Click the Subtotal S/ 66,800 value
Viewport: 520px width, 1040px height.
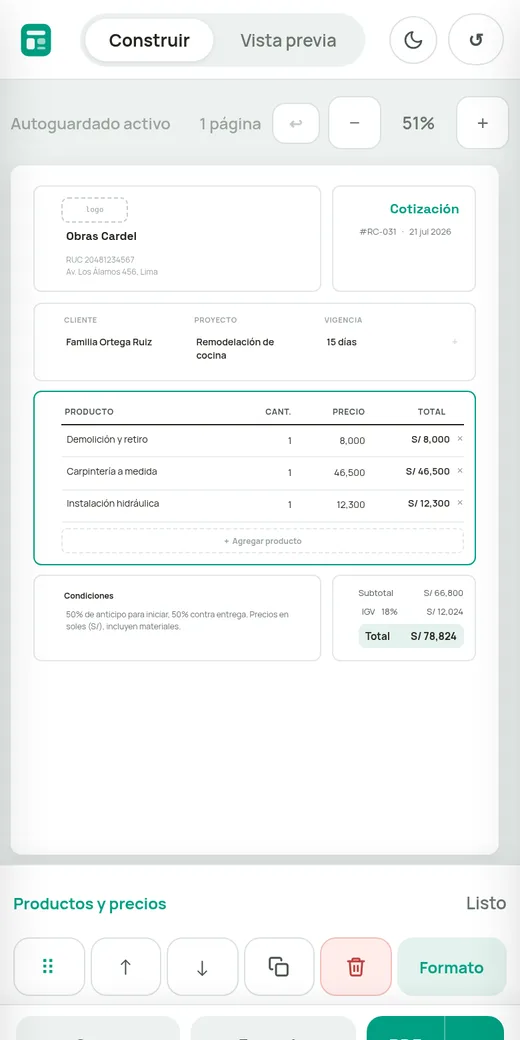click(443, 594)
